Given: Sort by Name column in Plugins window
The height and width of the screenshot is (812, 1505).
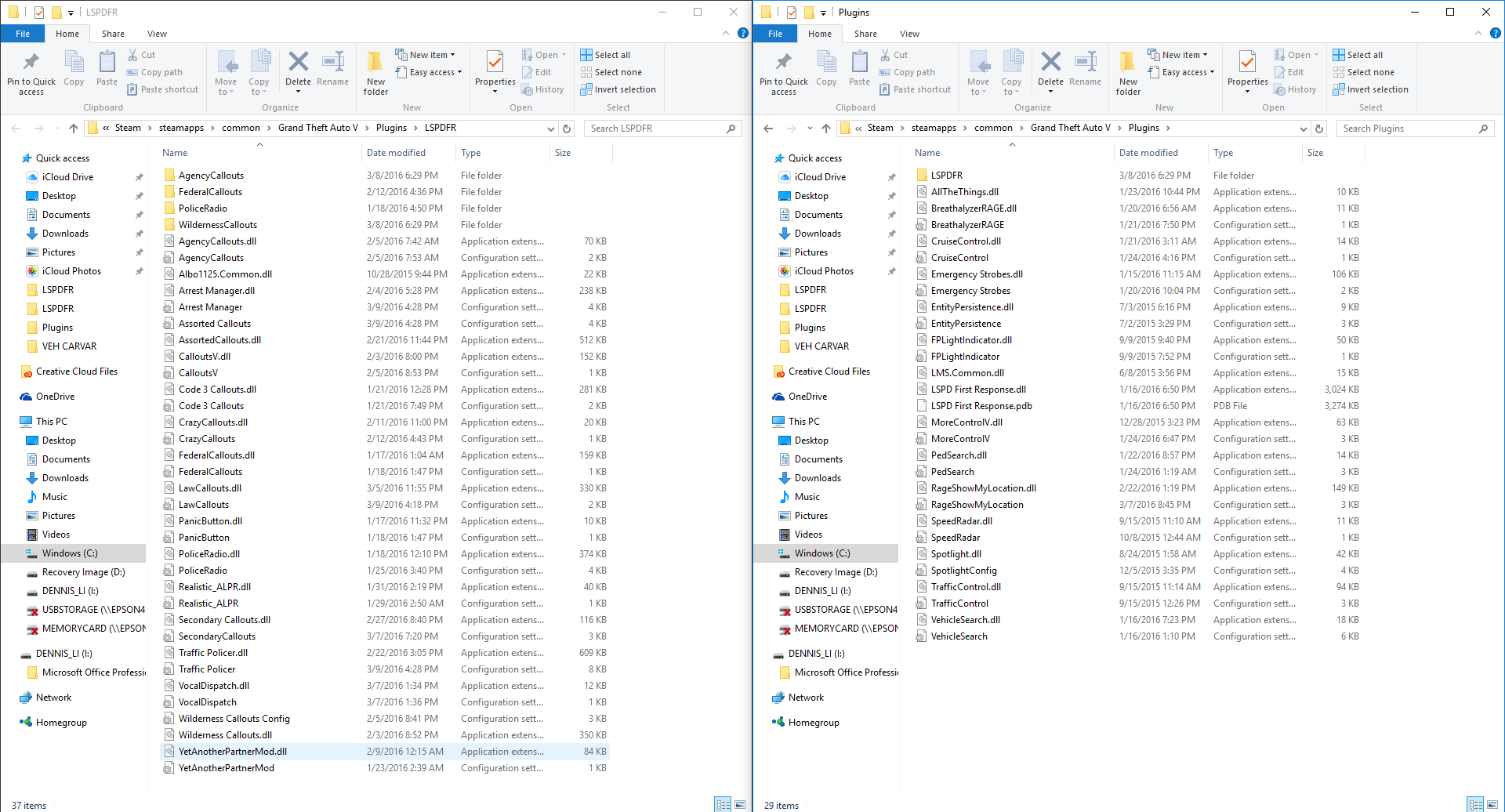Looking at the screenshot, I should pyautogui.click(x=1011, y=153).
